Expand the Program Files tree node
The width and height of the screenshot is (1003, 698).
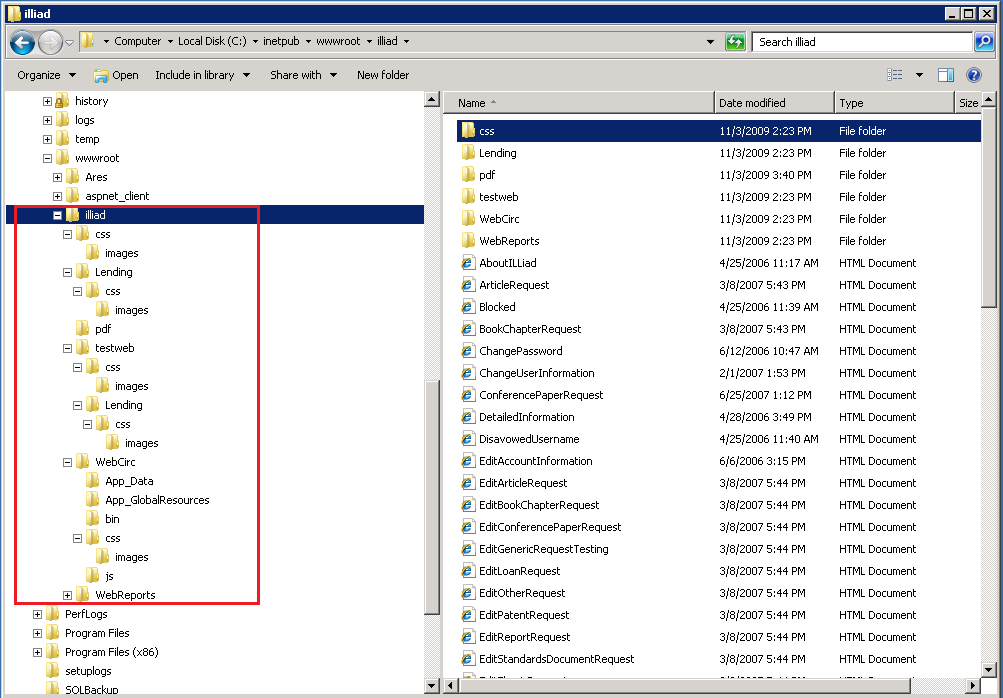38,633
